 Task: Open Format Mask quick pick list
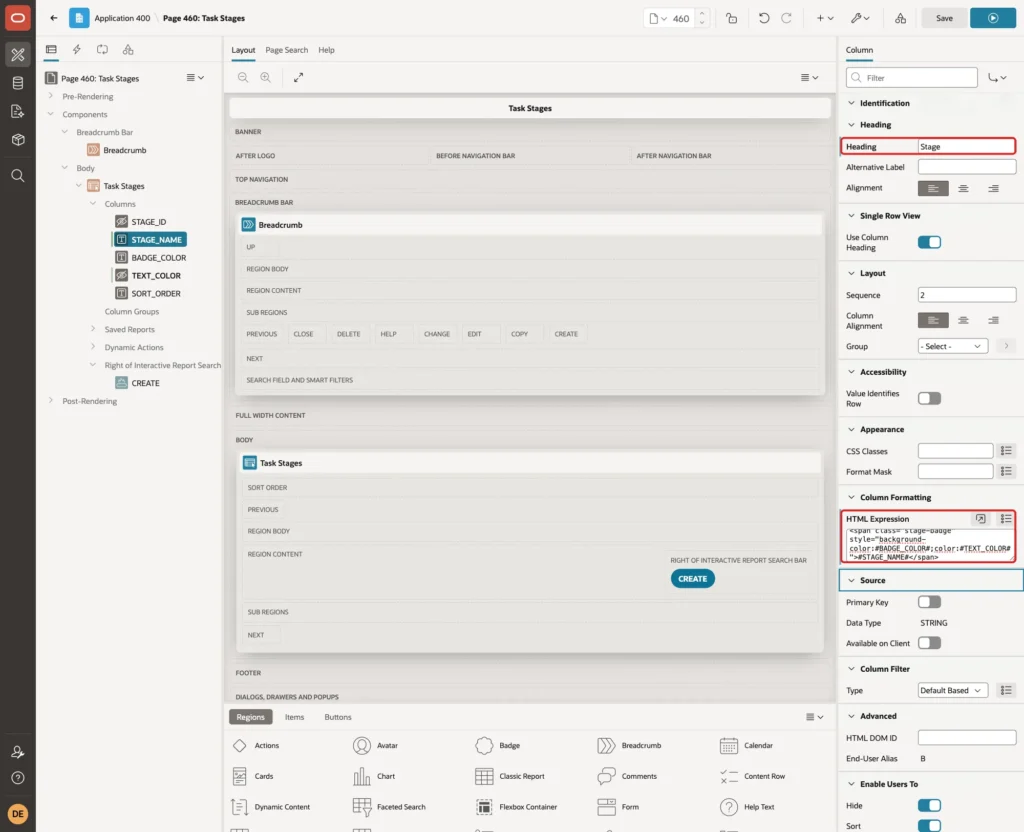coord(1006,471)
